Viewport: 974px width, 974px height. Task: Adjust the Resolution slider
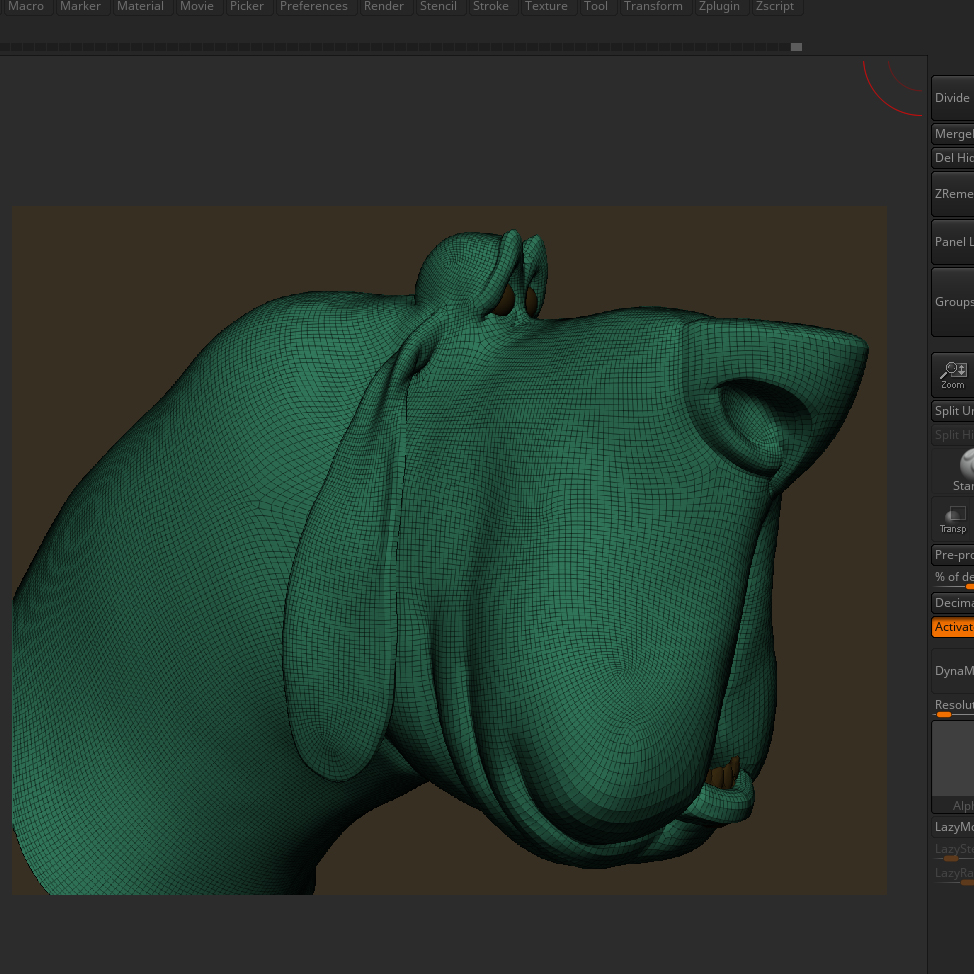[x=953, y=707]
